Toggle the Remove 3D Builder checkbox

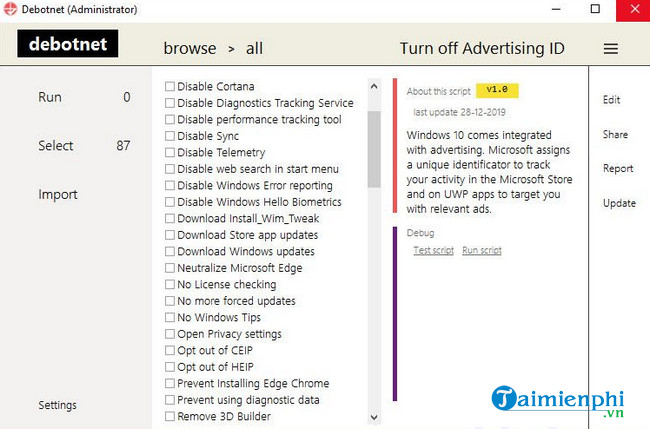170,416
